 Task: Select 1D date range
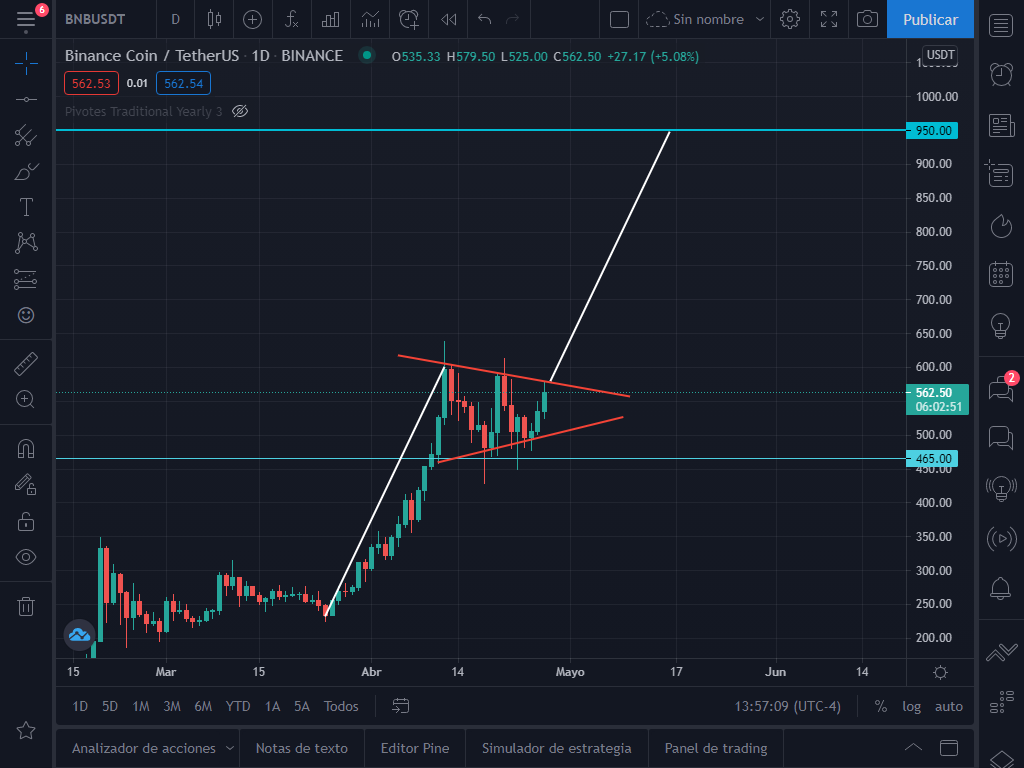[80, 706]
